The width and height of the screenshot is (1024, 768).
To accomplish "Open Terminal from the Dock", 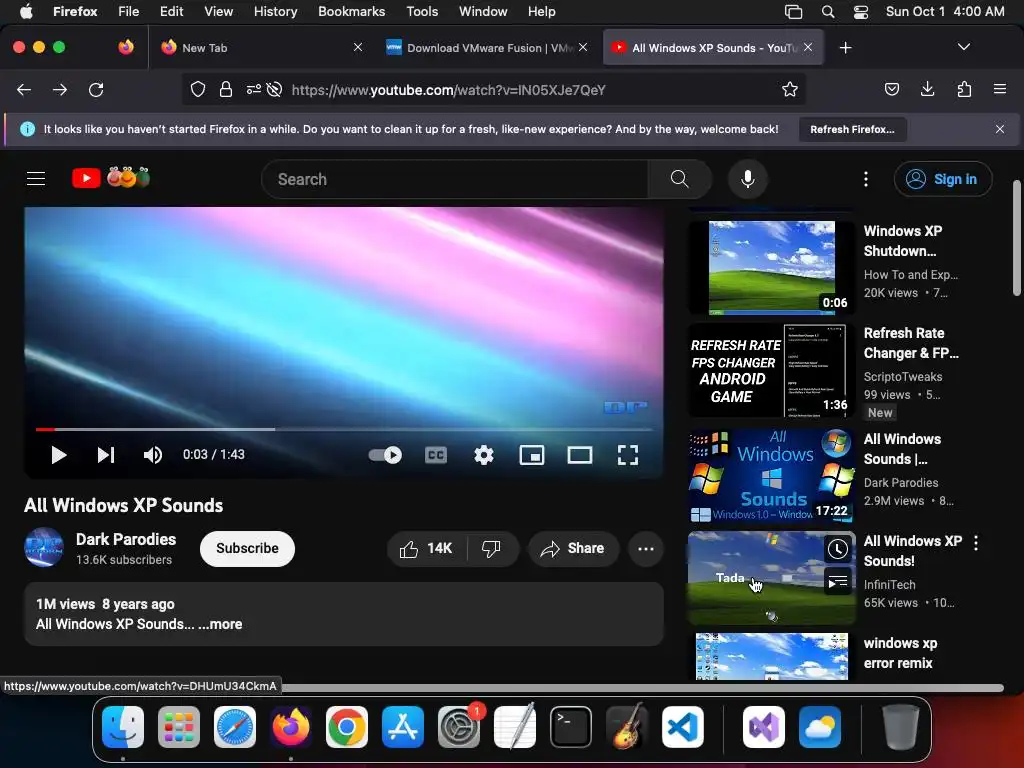I will (571, 727).
